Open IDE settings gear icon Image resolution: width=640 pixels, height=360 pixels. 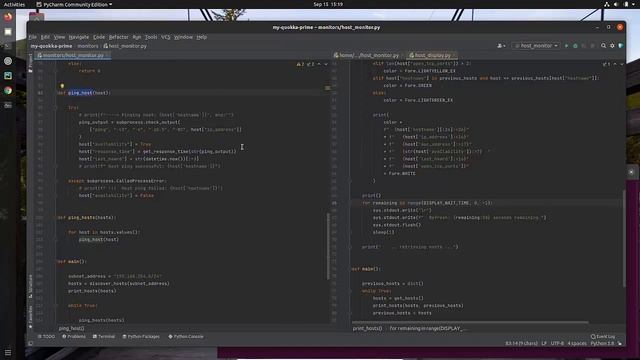(x=612, y=46)
